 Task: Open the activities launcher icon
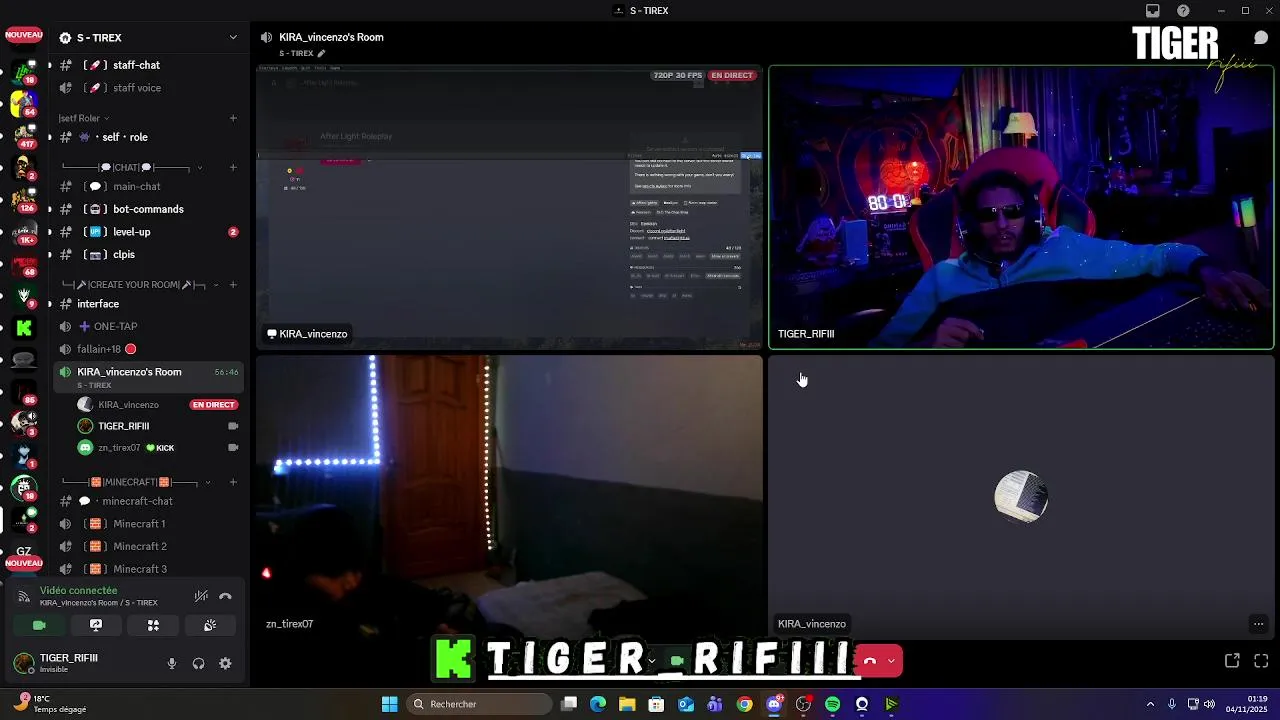pyautogui.click(x=153, y=625)
